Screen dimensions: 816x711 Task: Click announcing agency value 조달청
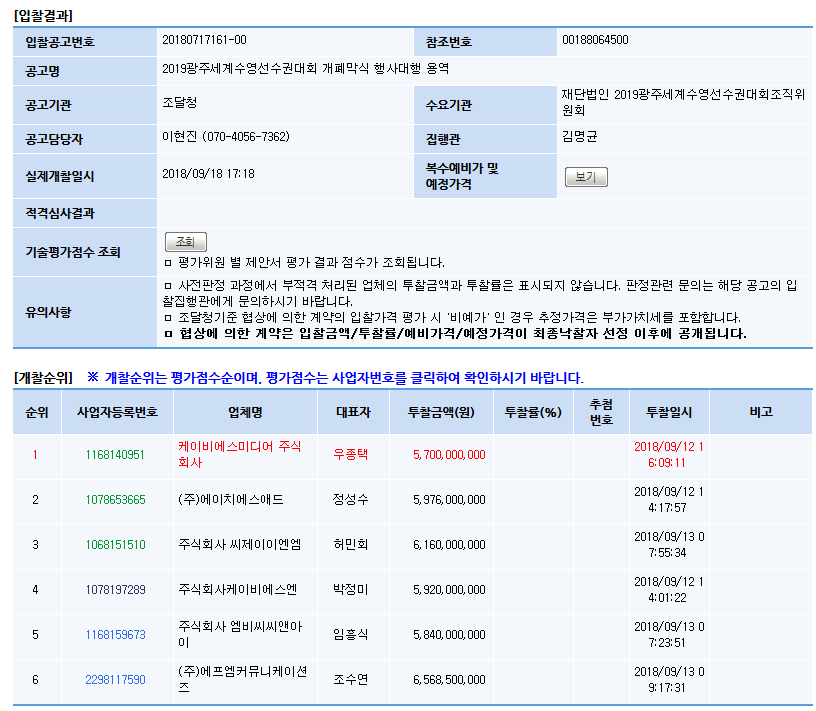[x=180, y=103]
